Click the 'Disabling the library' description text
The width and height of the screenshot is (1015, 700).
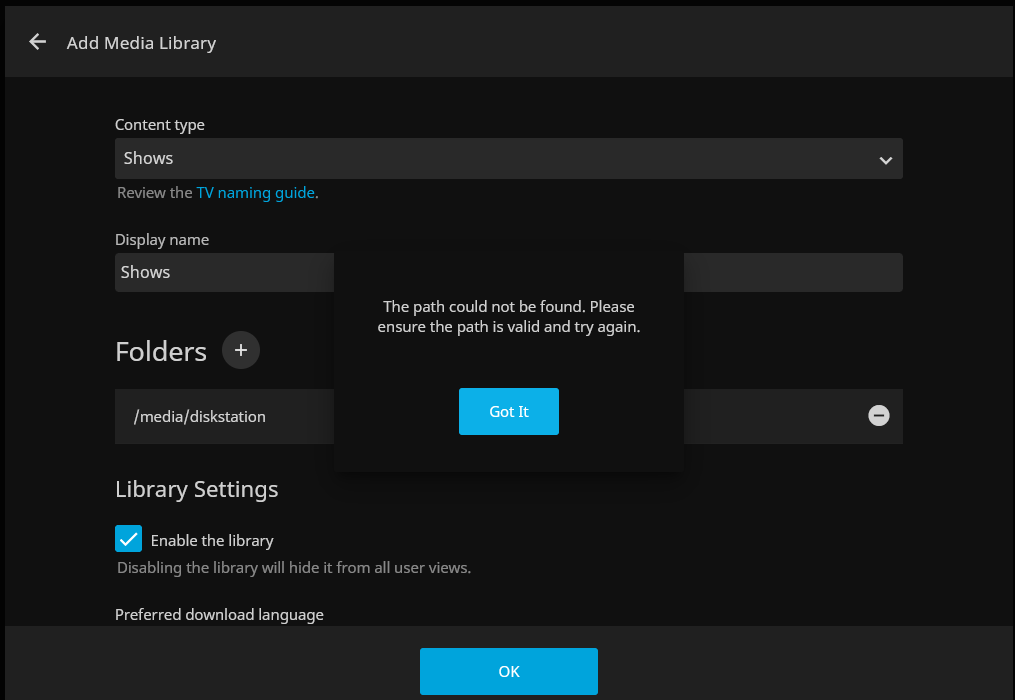293,568
